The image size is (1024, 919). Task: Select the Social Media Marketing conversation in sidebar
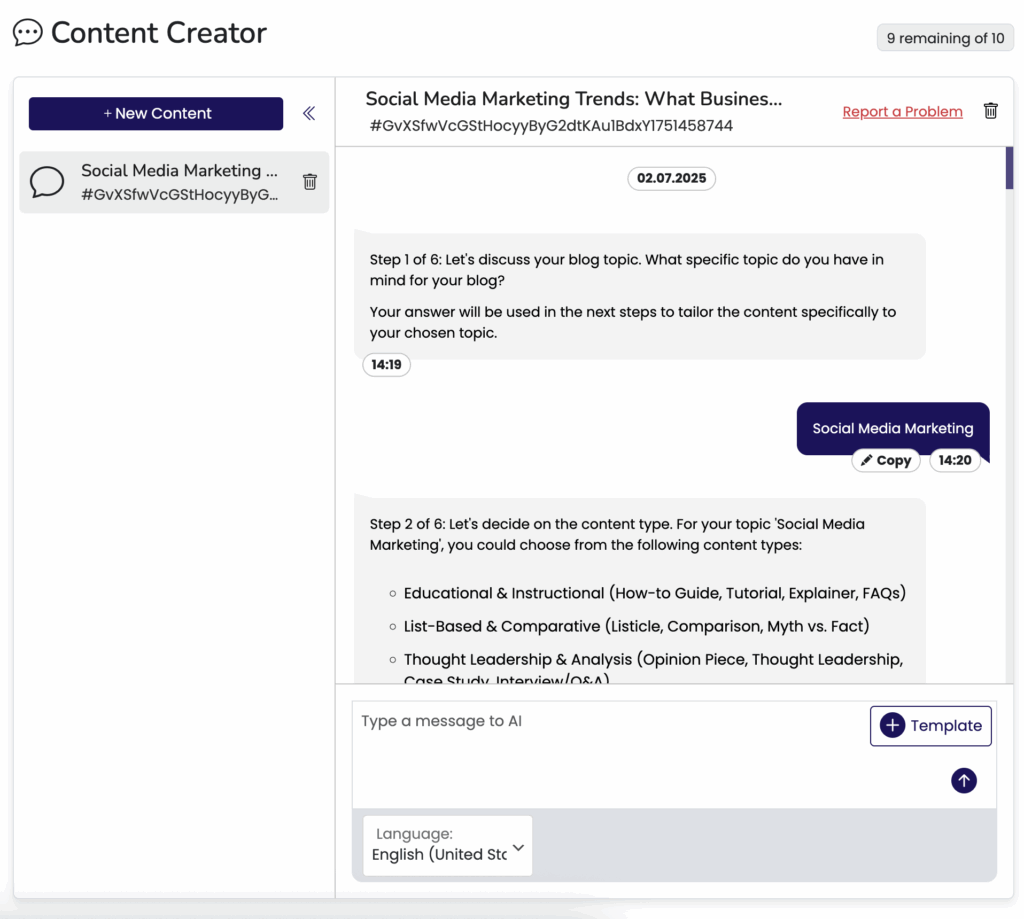point(174,182)
